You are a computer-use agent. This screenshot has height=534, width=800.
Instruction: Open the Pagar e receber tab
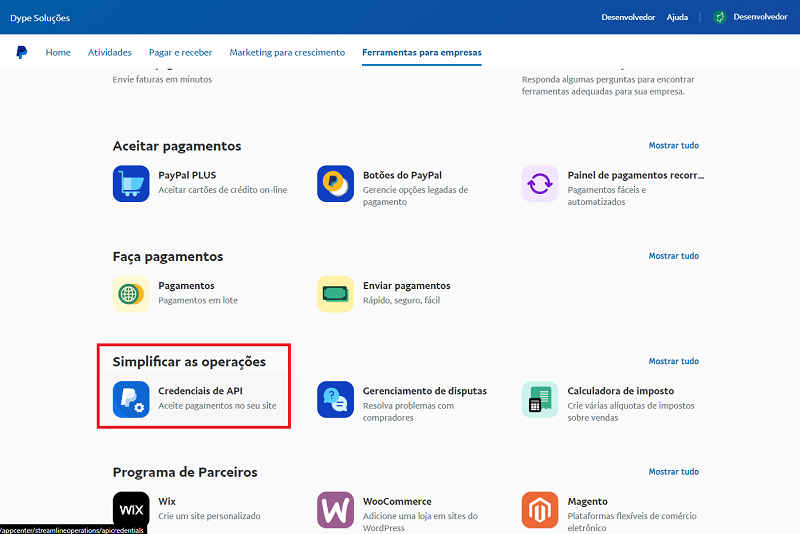click(x=181, y=53)
